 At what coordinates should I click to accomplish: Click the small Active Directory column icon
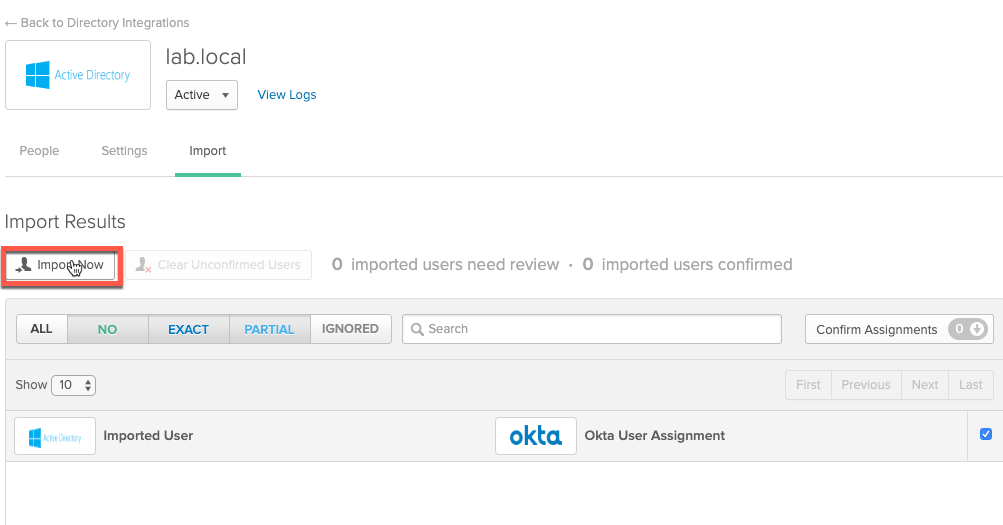pos(55,436)
